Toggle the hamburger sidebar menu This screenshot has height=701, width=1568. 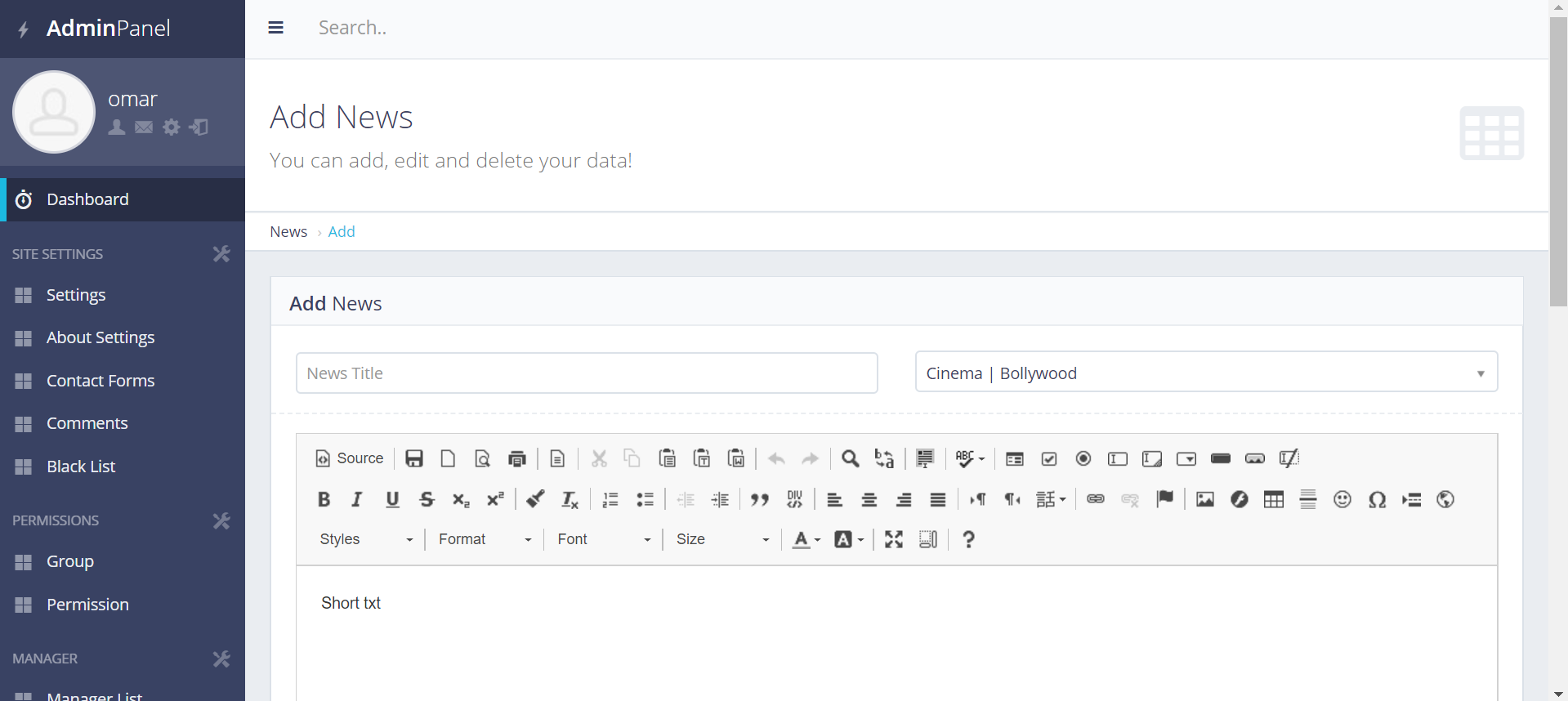[x=275, y=28]
